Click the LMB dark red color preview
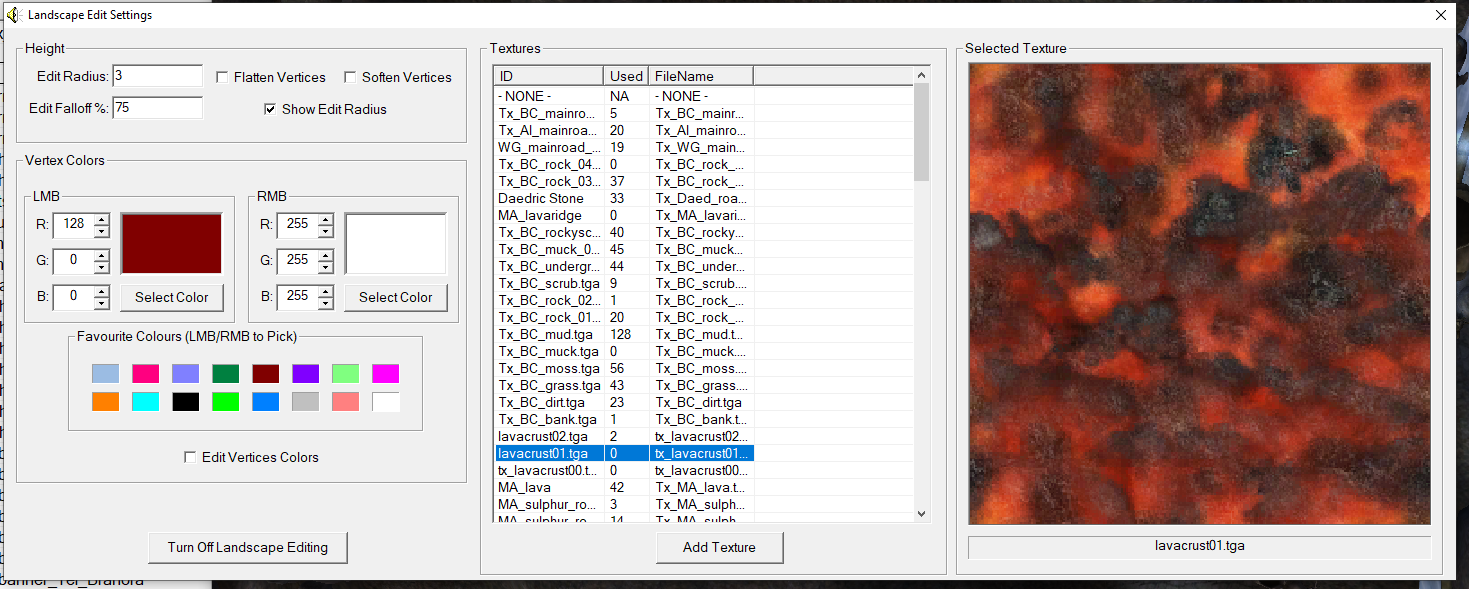 pos(171,243)
